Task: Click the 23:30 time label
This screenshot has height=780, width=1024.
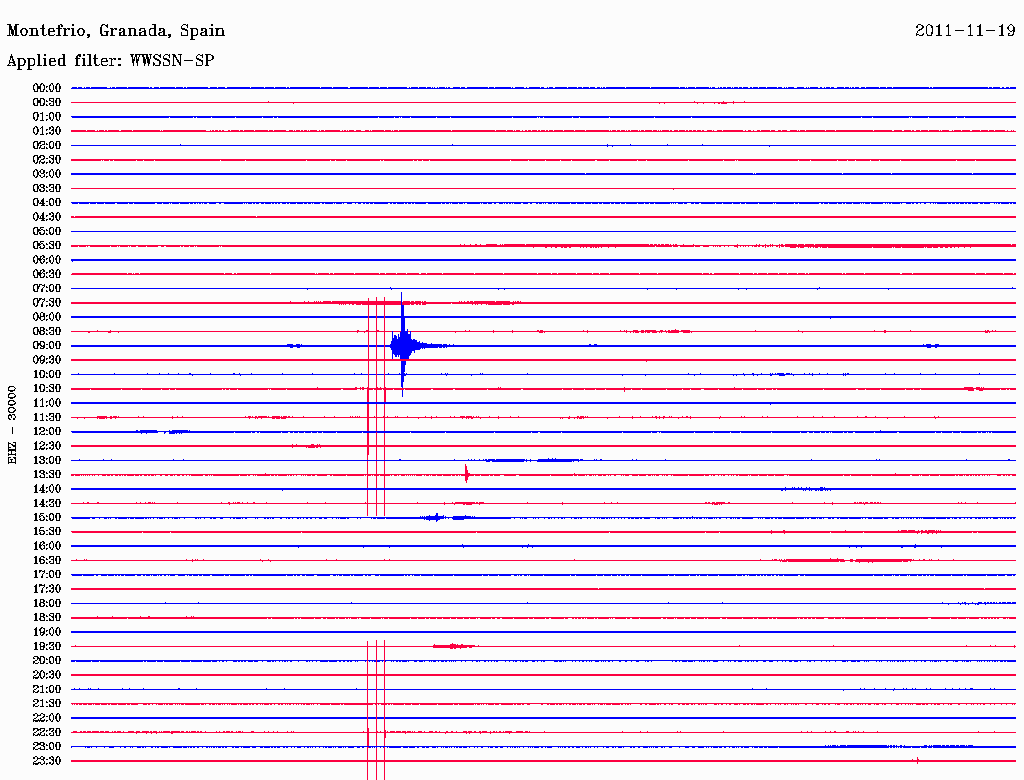Action: point(47,760)
